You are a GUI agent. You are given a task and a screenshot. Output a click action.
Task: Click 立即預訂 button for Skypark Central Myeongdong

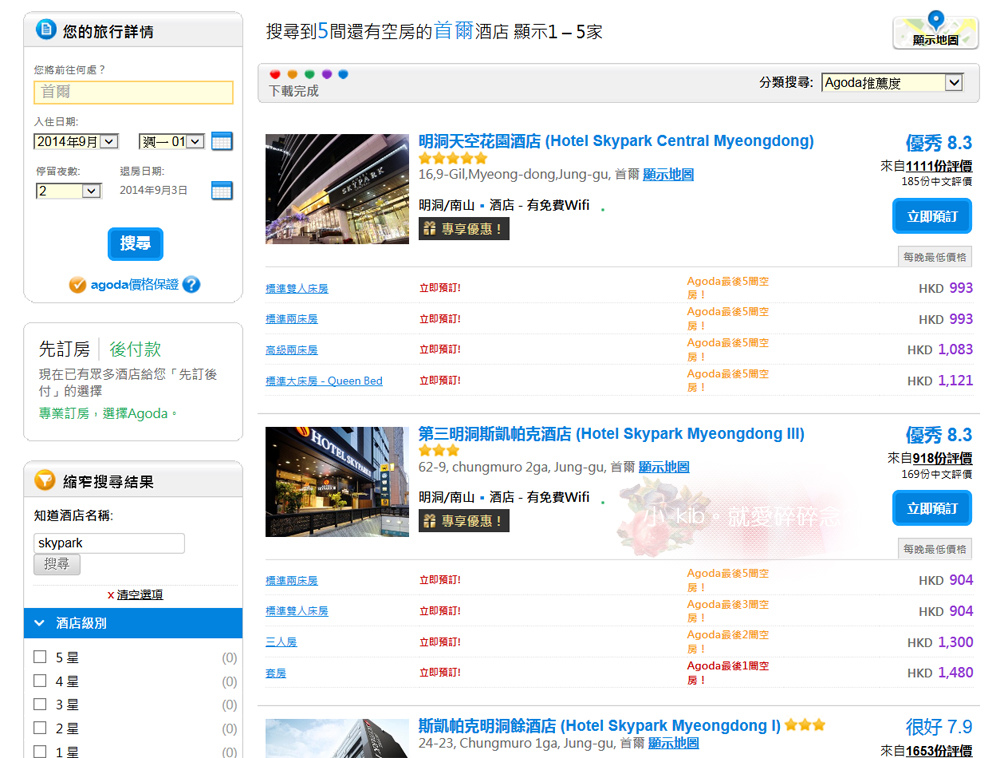pyautogui.click(x=932, y=216)
